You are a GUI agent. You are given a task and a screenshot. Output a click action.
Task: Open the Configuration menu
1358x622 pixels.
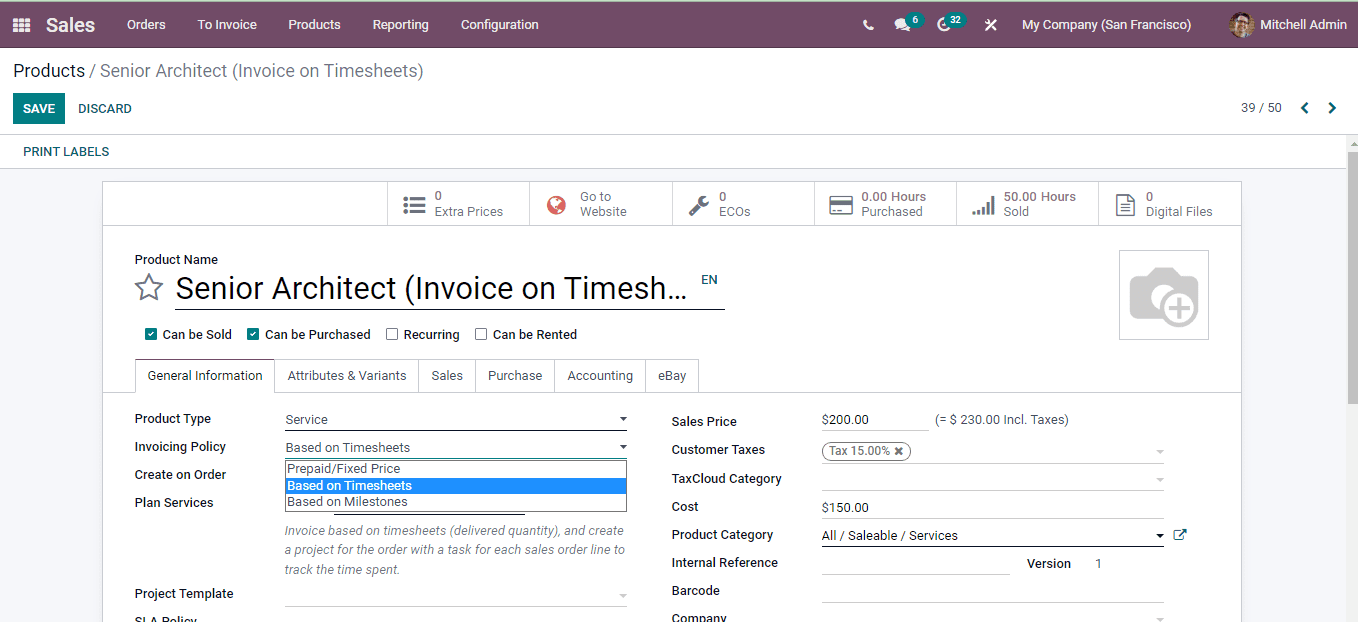[499, 24]
